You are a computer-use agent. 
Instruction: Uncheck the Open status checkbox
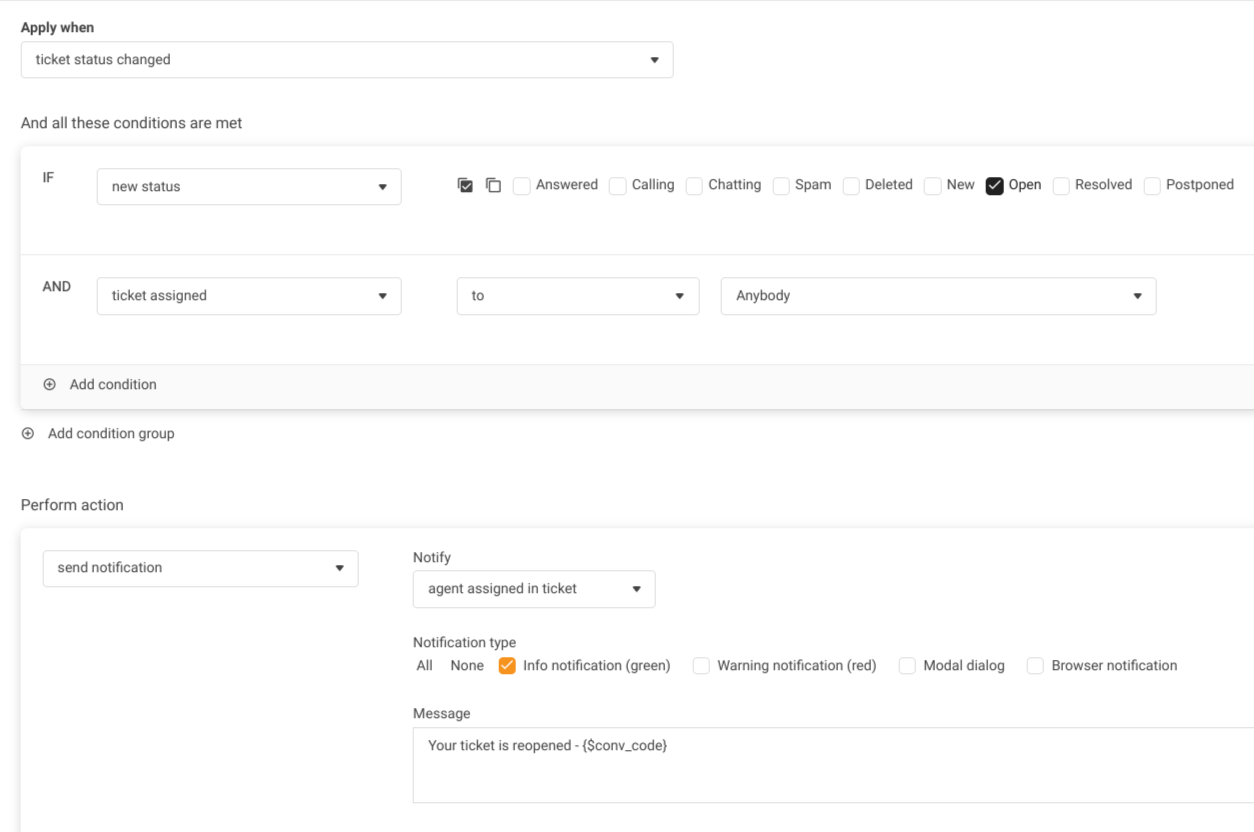(x=994, y=186)
